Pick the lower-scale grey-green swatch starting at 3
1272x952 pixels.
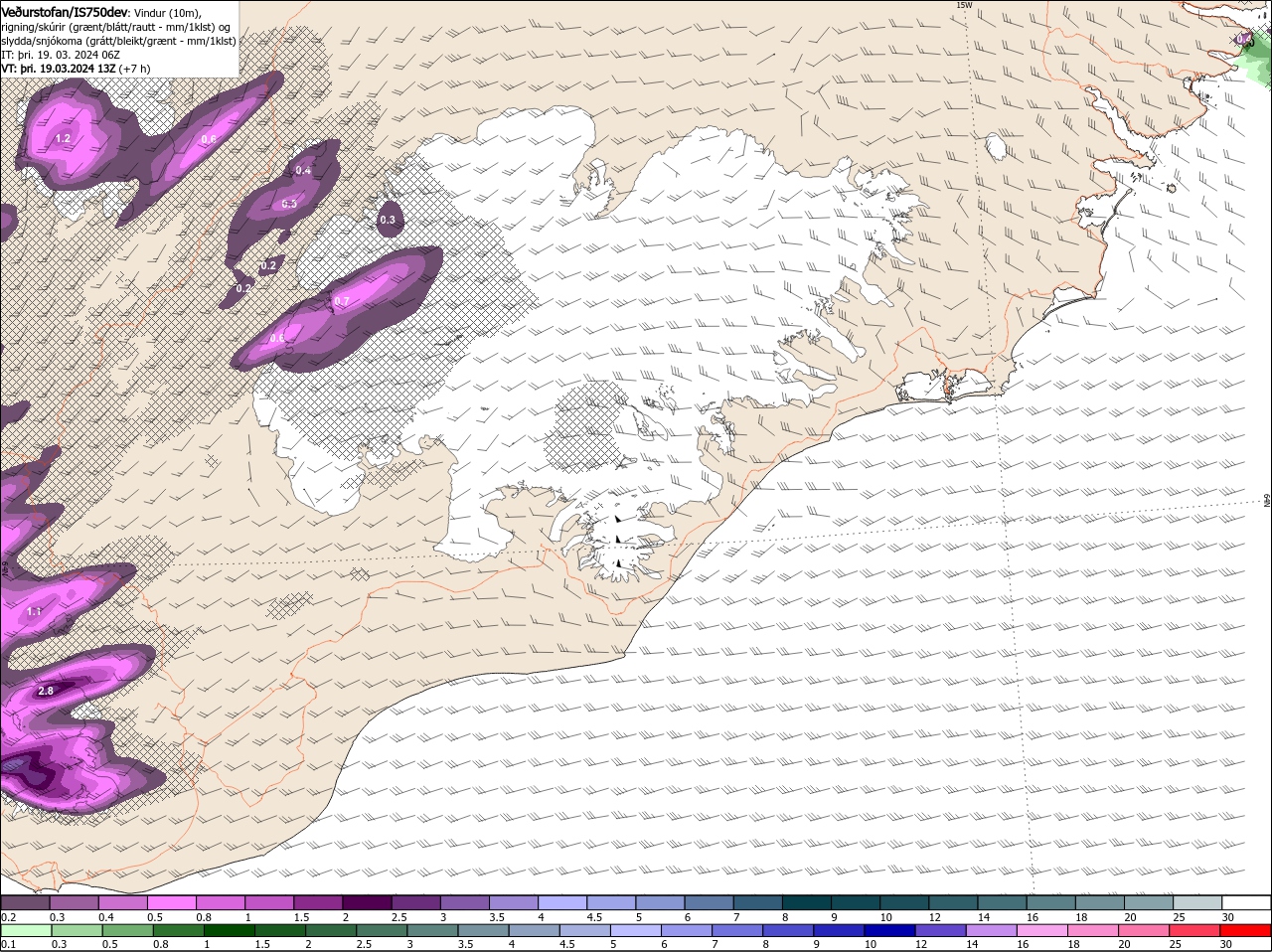point(435,930)
